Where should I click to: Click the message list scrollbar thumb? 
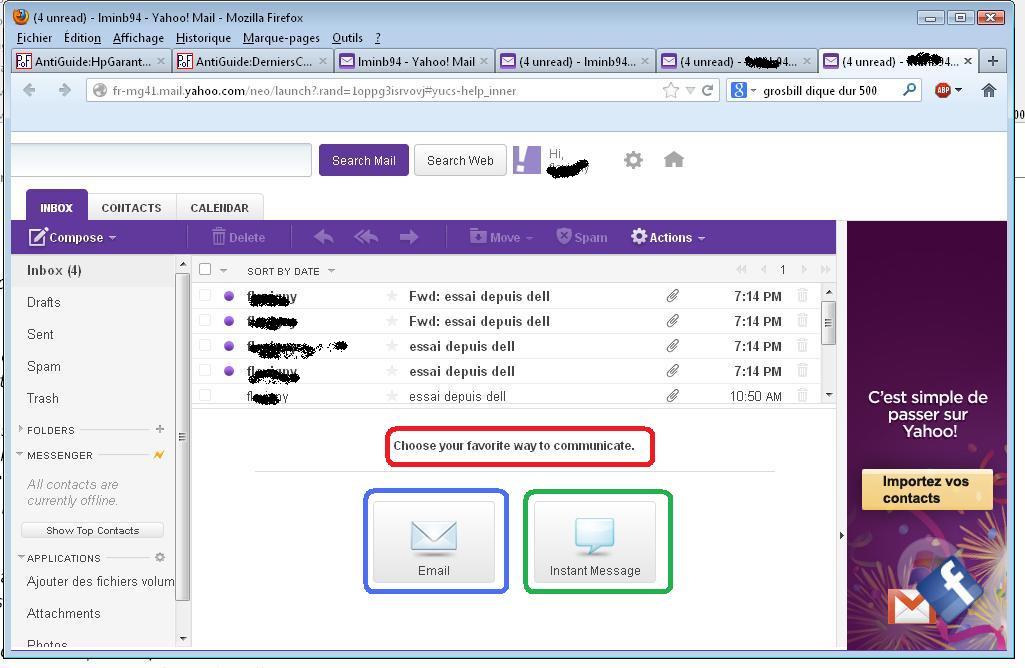coord(828,322)
